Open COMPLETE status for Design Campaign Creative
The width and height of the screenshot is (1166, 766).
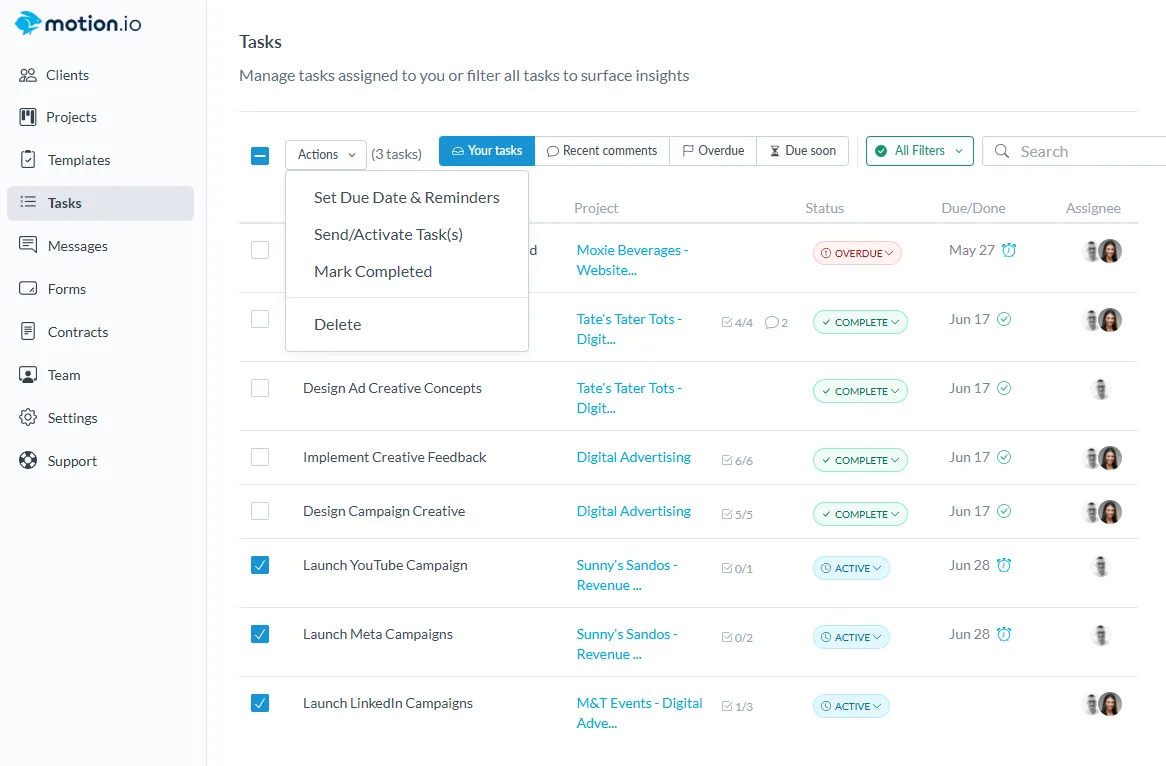[860, 514]
